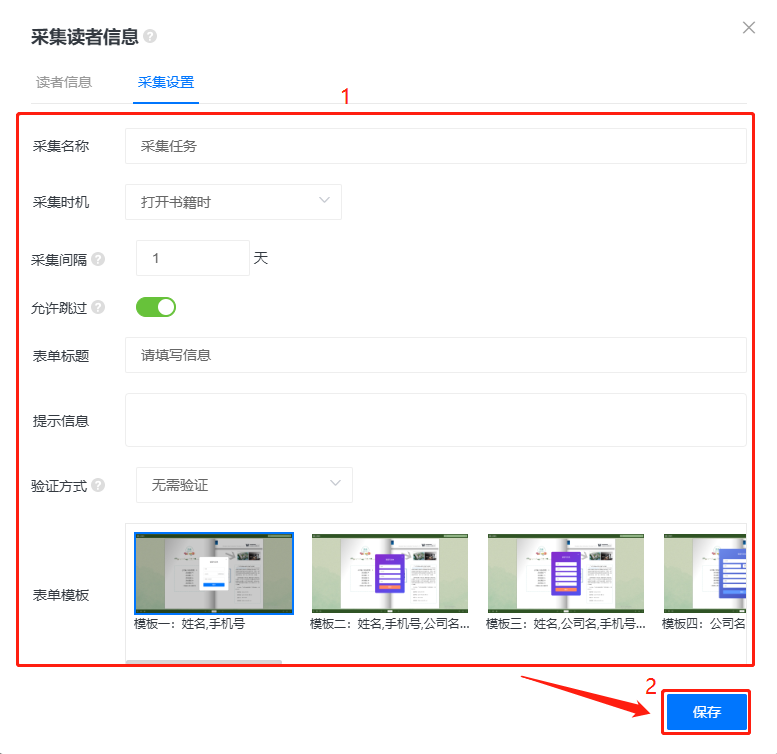Select template 模板一 thumbnail
The width and height of the screenshot is (777, 754).
point(214,573)
